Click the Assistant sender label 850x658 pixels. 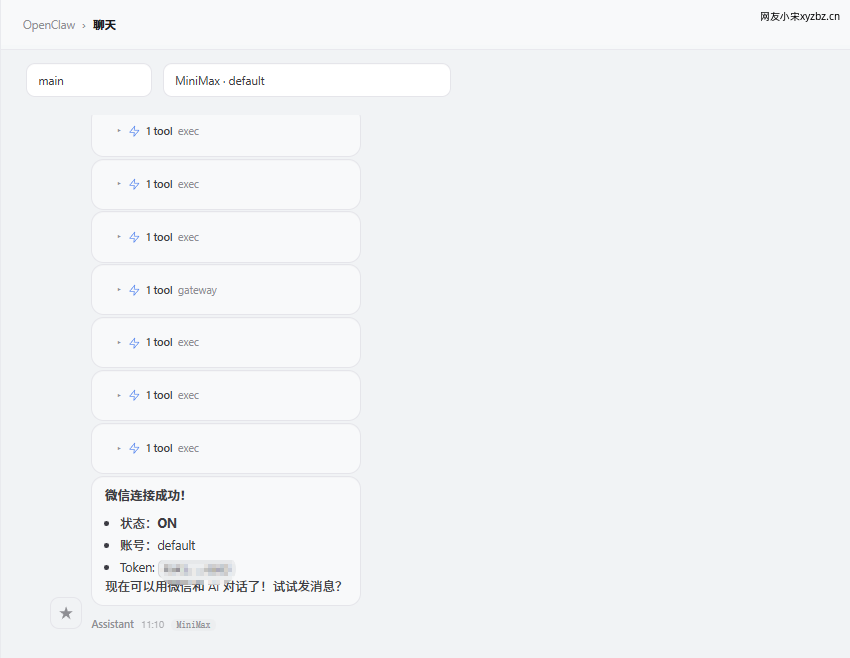pyautogui.click(x=112, y=624)
